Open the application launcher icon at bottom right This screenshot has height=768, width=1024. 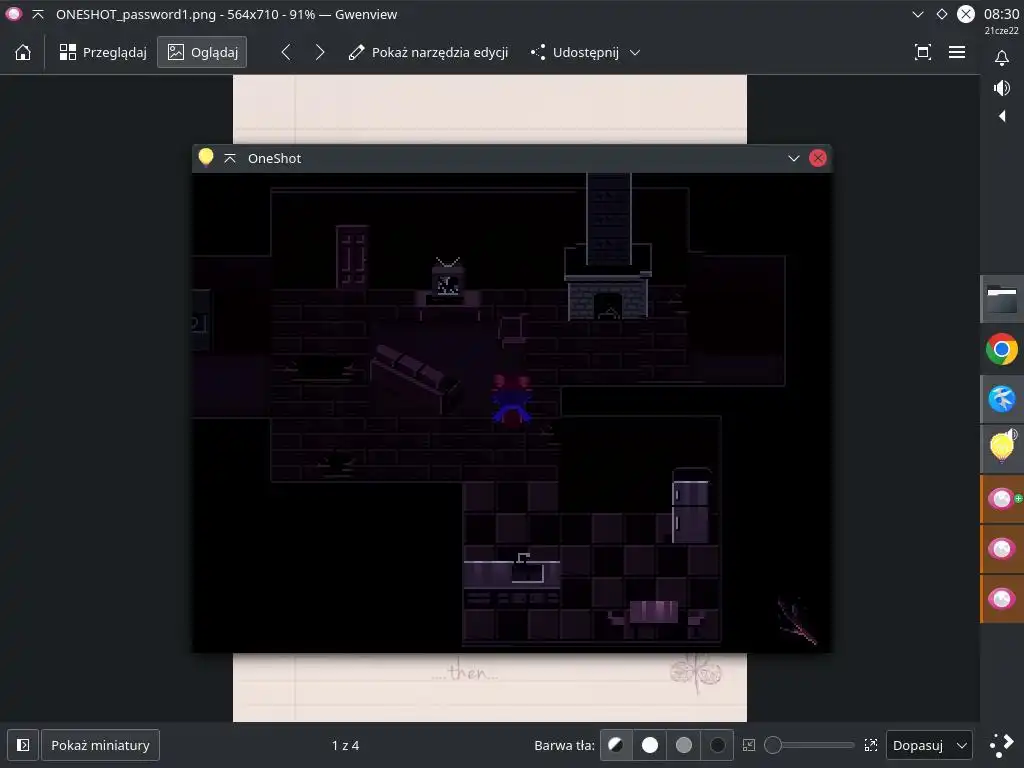[x=1002, y=745]
